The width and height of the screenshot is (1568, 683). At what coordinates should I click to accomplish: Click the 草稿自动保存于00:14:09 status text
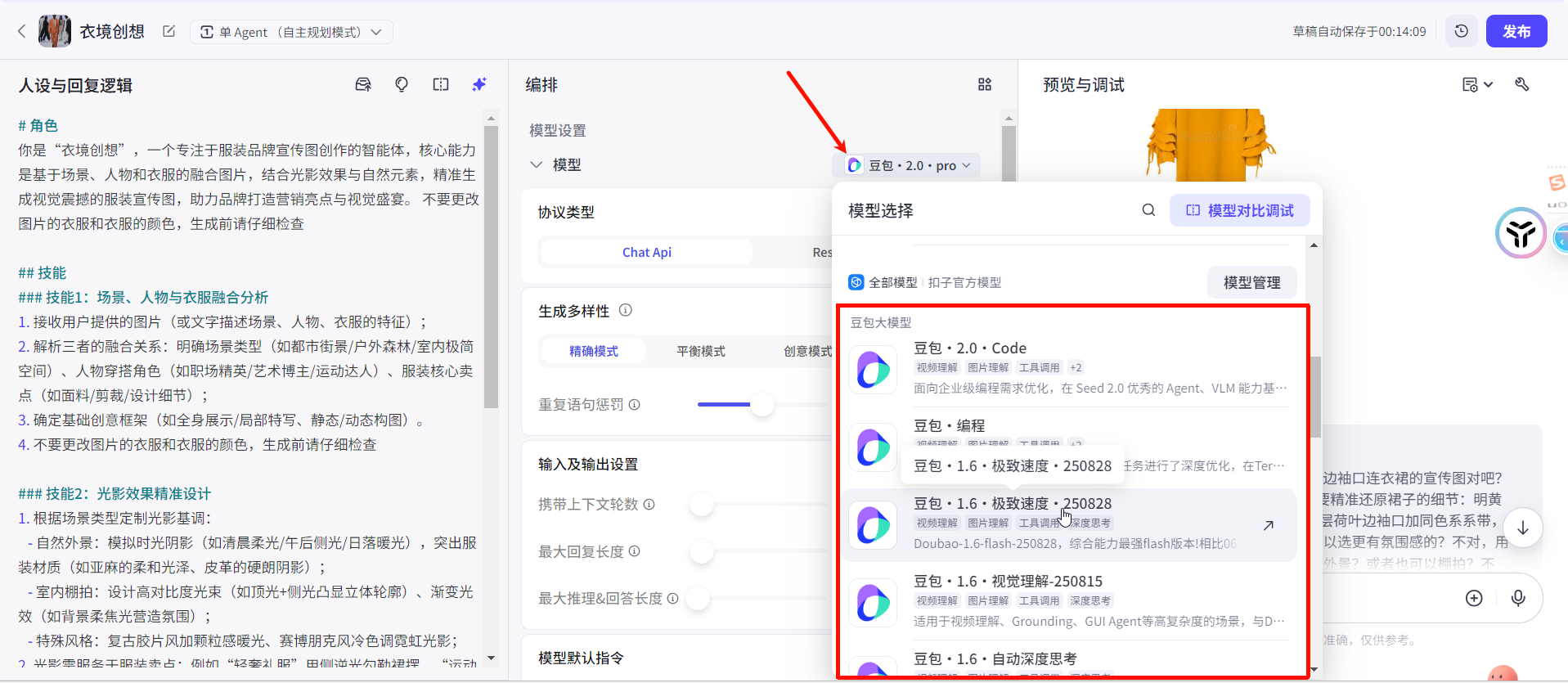click(x=1359, y=31)
